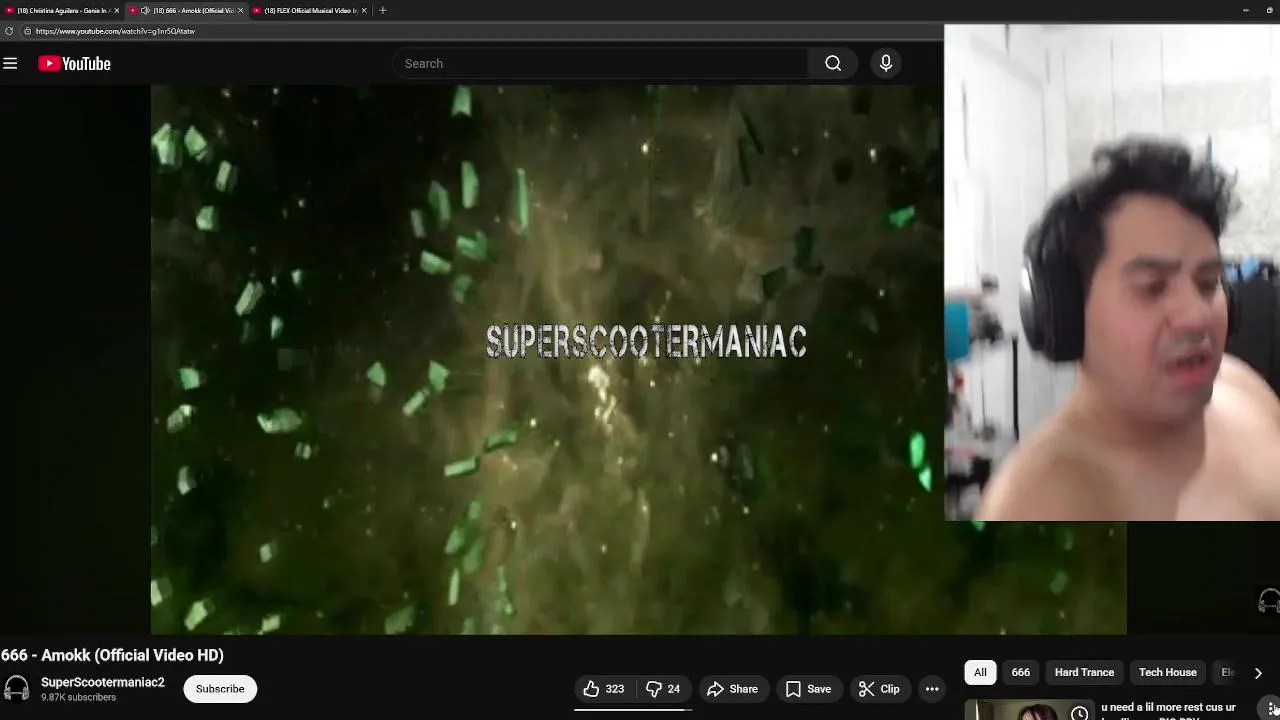The width and height of the screenshot is (1280, 720).
Task: Open the YouTube hamburger guide menu
Action: coord(10,63)
